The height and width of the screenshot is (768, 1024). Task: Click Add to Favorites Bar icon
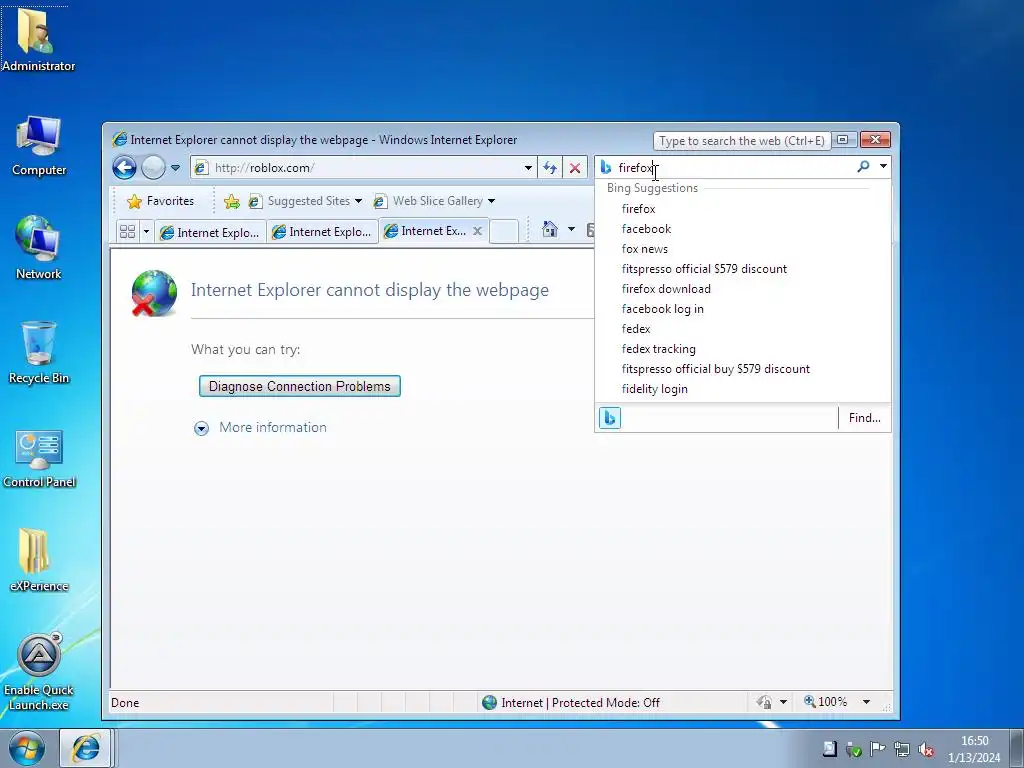pyautogui.click(x=231, y=201)
